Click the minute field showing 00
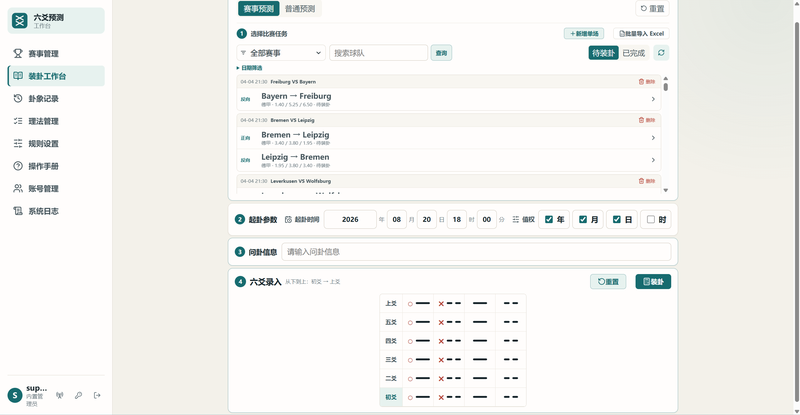 [x=487, y=219]
